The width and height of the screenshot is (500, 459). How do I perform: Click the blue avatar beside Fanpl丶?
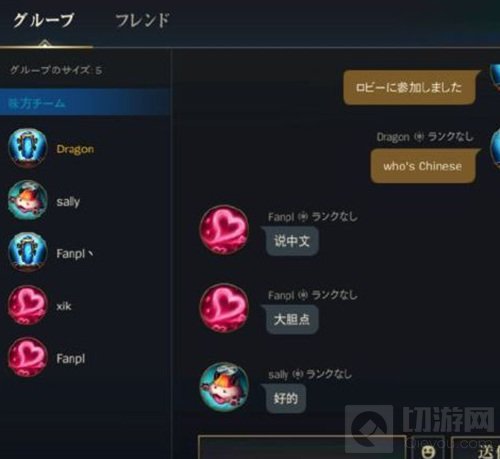[x=28, y=252]
